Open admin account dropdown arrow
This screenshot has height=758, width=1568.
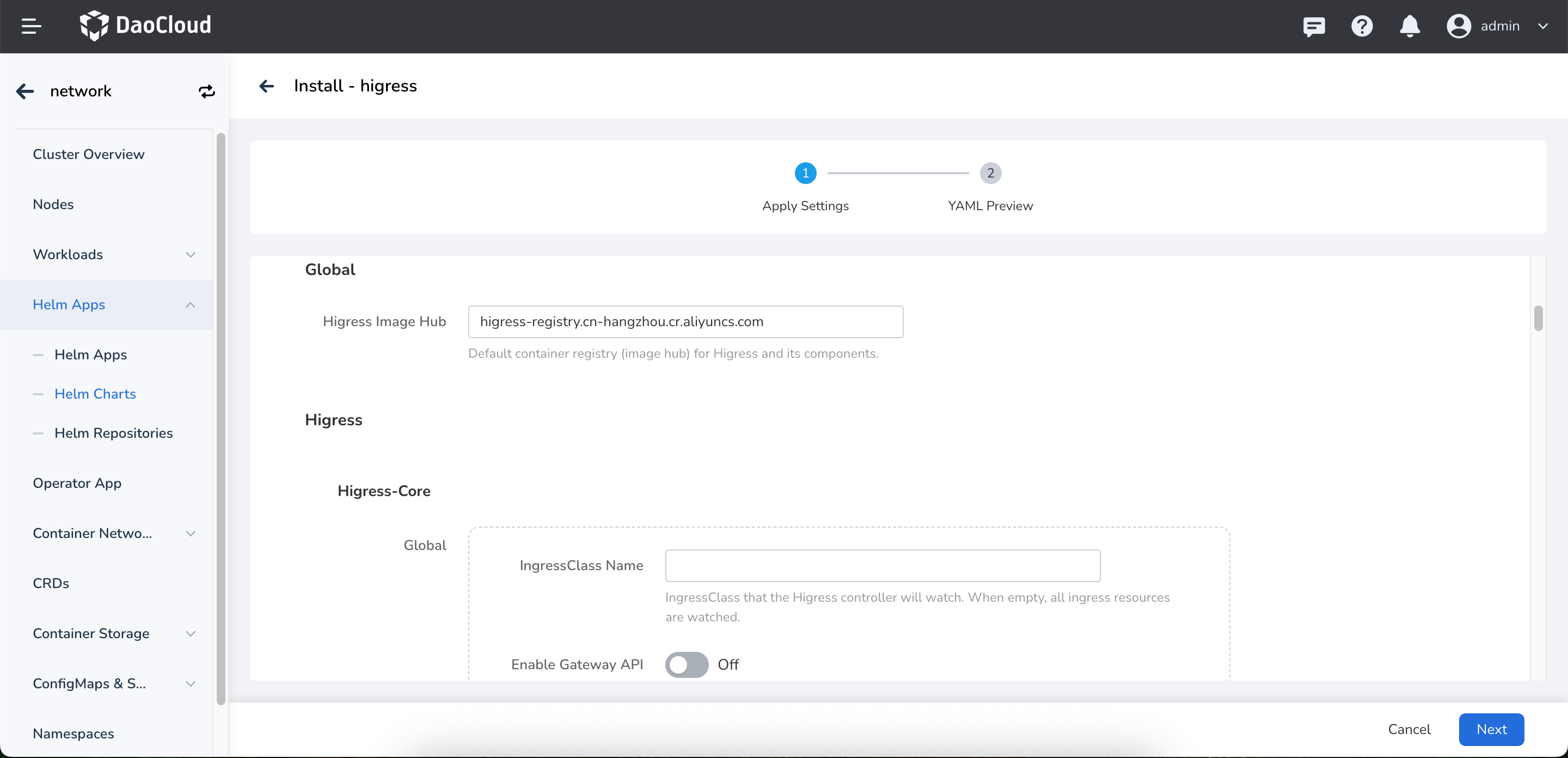coord(1543,26)
